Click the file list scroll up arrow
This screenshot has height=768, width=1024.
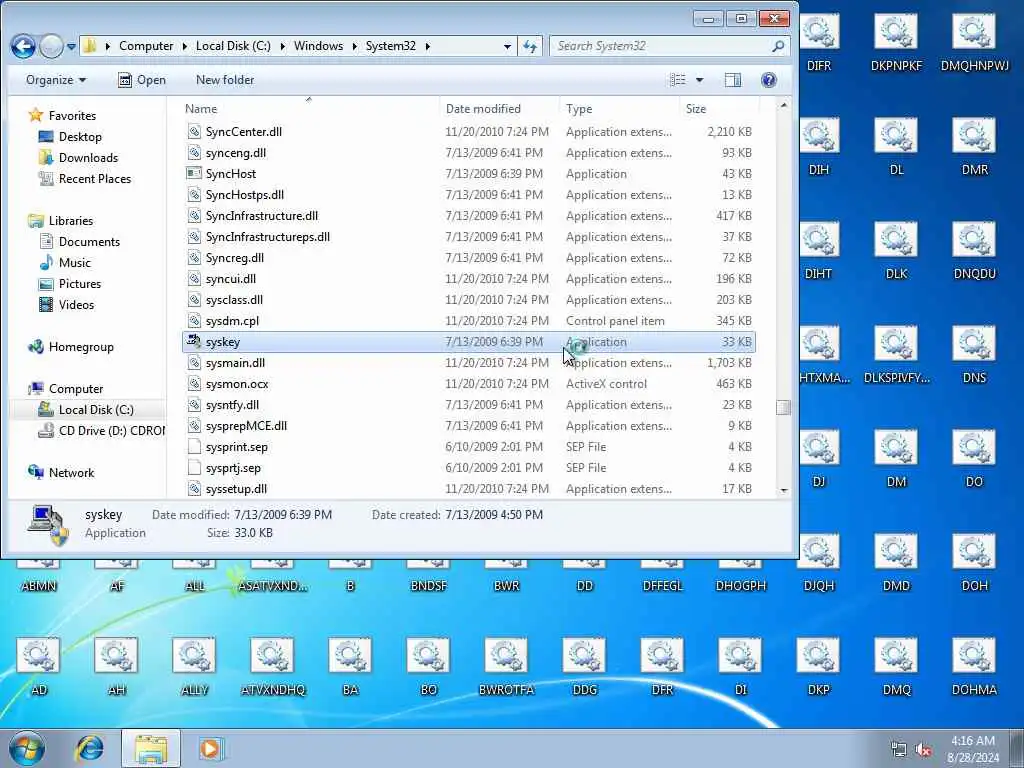[x=783, y=104]
